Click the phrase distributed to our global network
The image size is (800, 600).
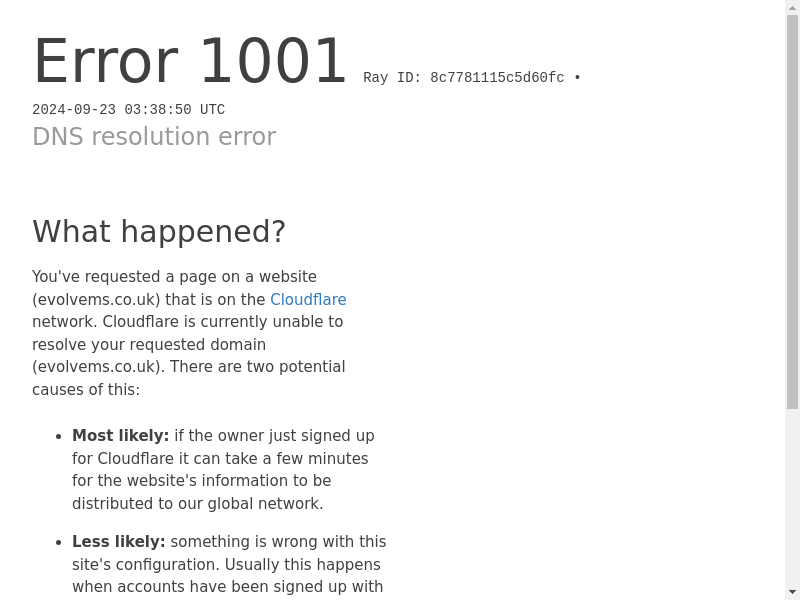197,504
